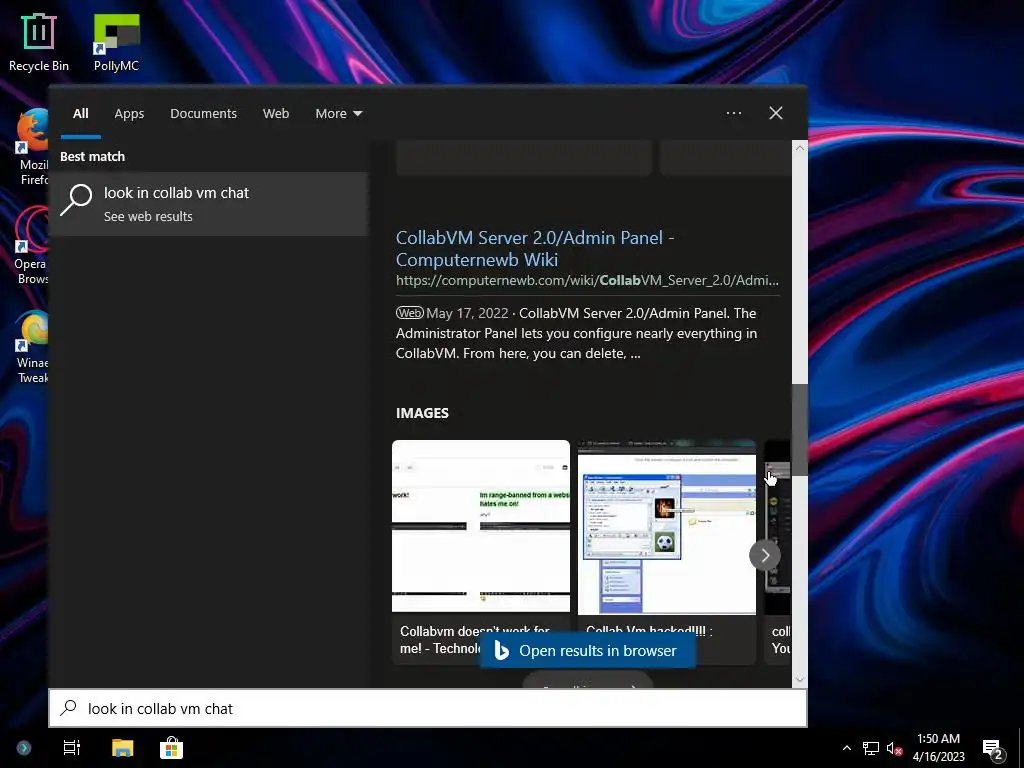
Task: Advance image carousel with next arrow
Action: point(765,555)
